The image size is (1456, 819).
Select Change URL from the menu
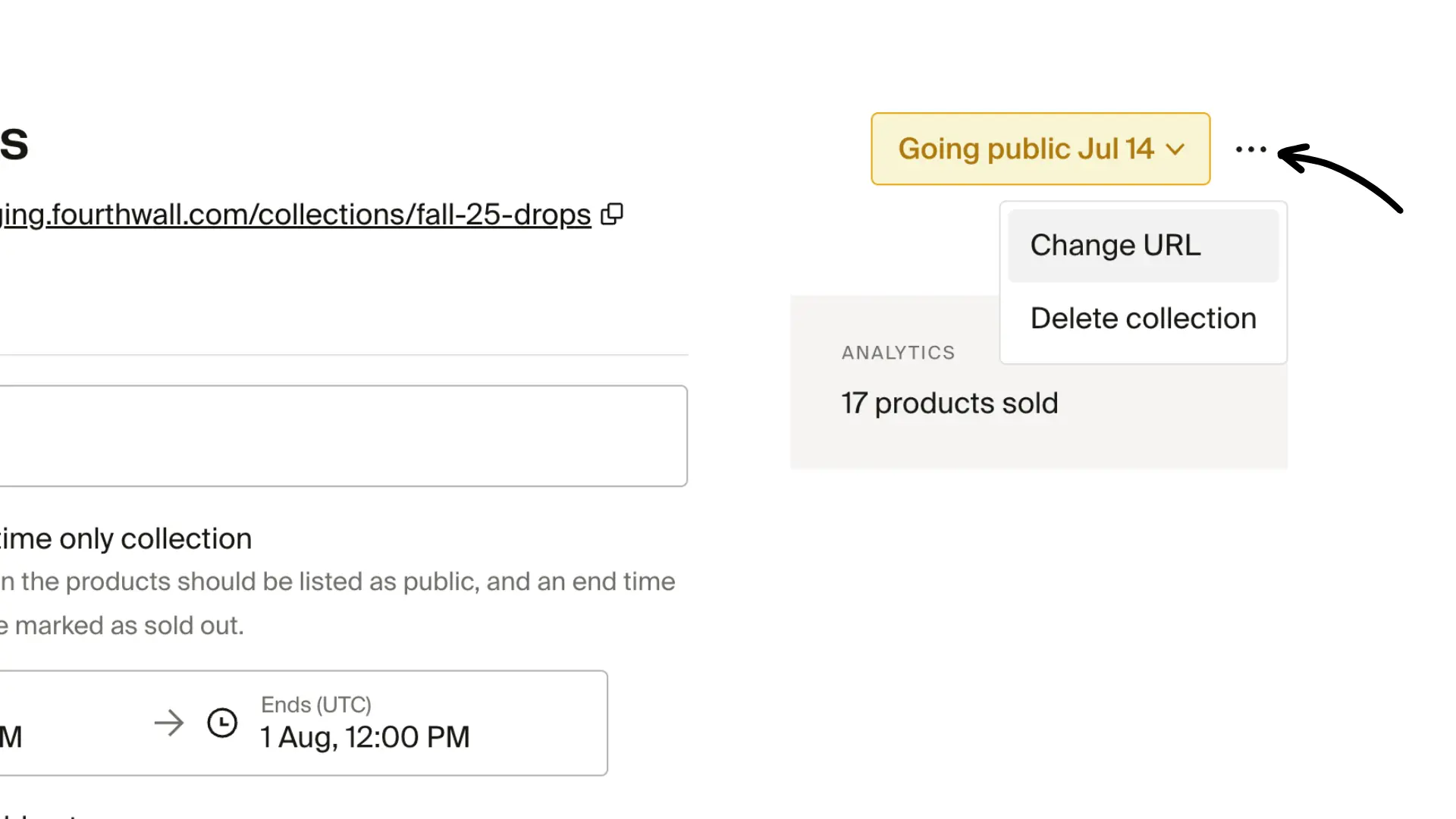(x=1115, y=244)
